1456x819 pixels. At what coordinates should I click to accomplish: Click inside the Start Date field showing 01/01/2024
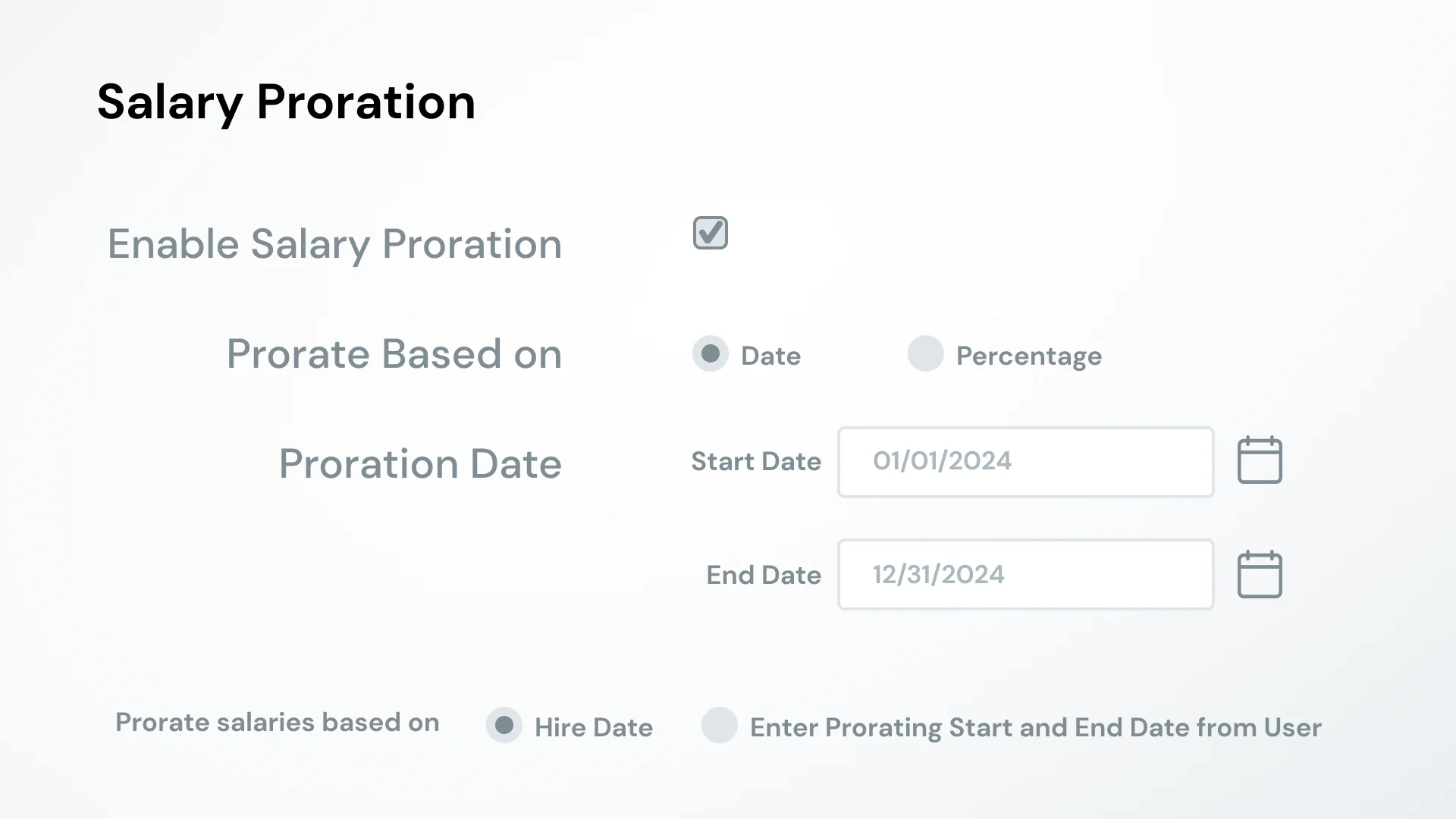(x=1025, y=462)
